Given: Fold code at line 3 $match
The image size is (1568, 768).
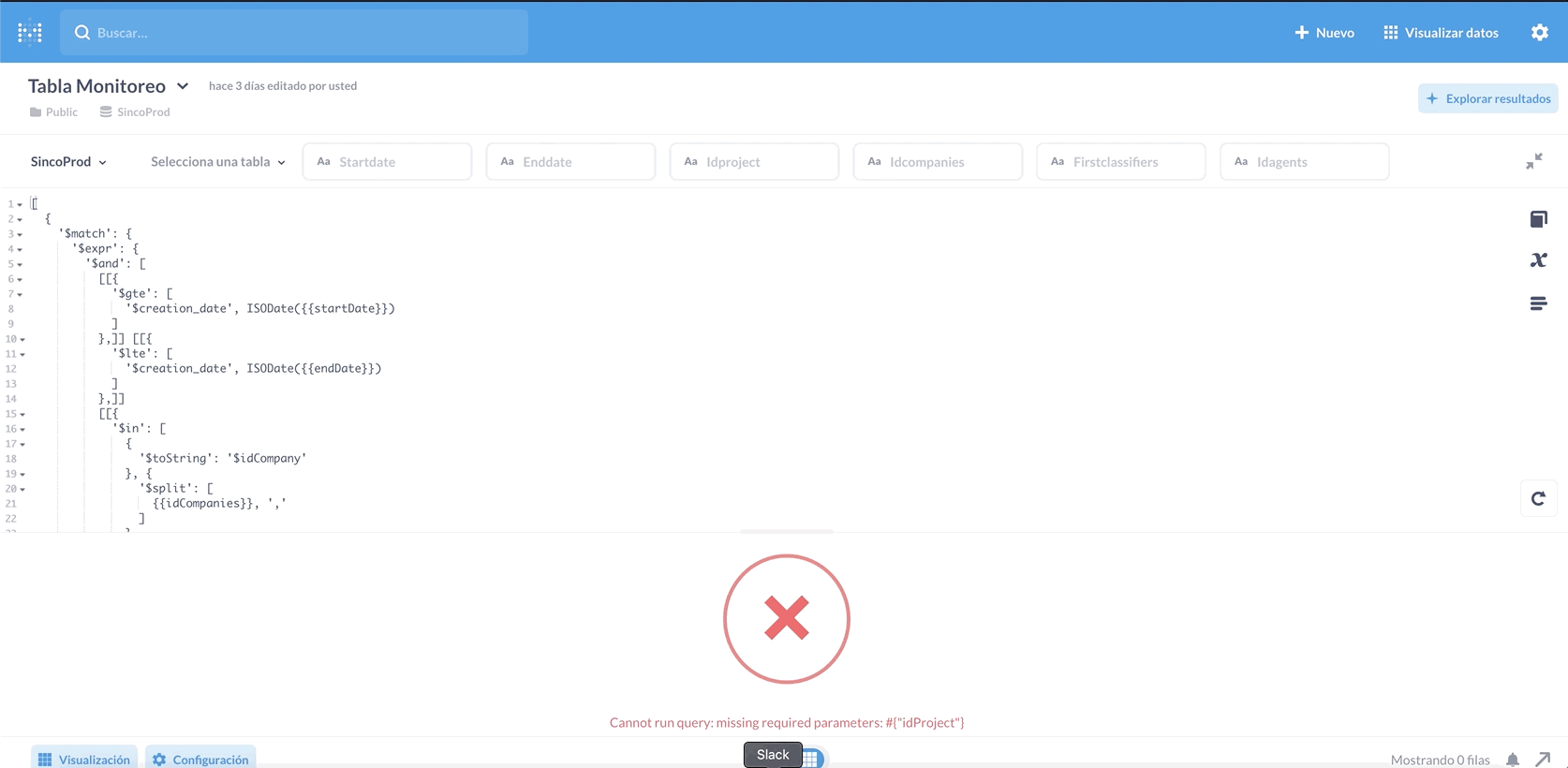Looking at the screenshot, I should point(20,234).
